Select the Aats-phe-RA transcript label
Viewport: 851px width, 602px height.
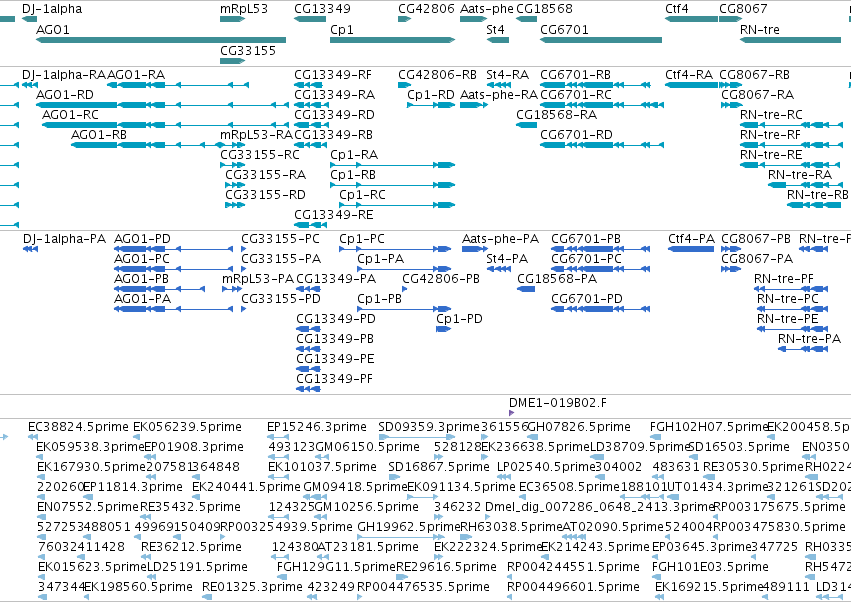point(499,95)
